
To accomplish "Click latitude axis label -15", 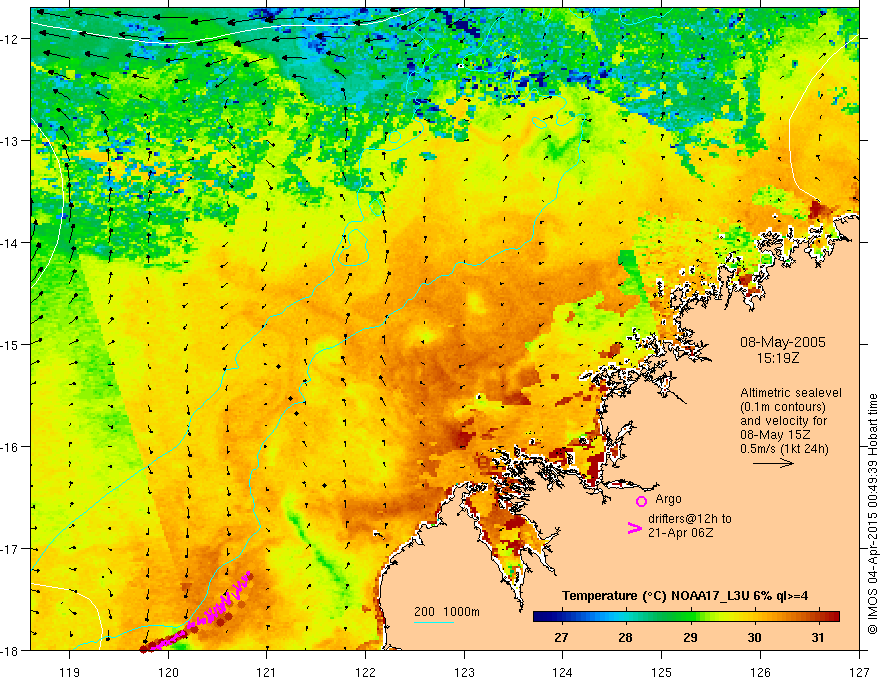I will [11, 344].
